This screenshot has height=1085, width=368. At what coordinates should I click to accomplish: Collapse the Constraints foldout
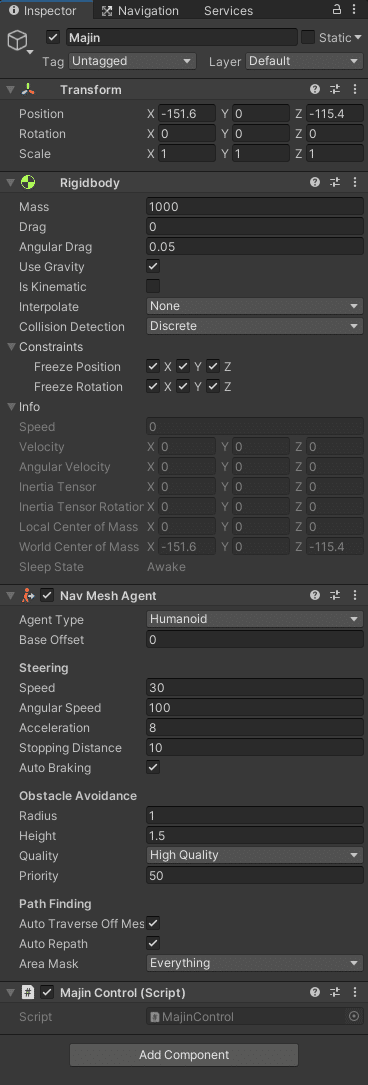12,347
